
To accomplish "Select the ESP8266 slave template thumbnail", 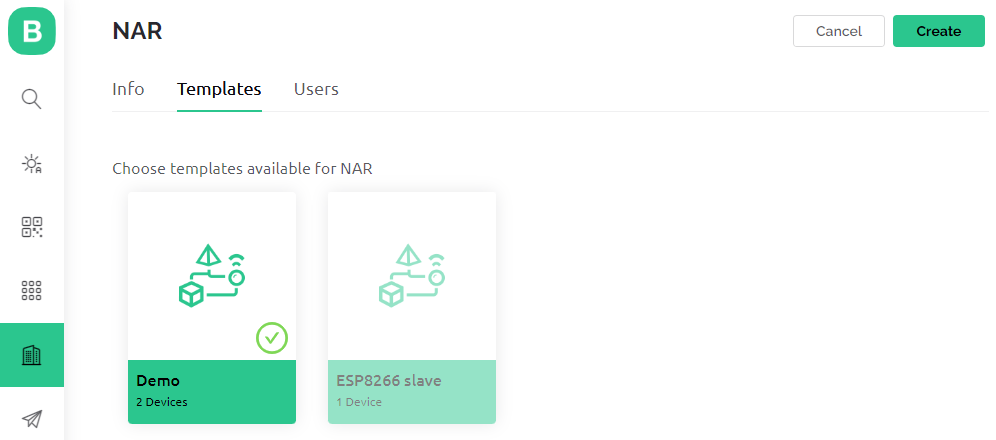I will pyautogui.click(x=411, y=274).
